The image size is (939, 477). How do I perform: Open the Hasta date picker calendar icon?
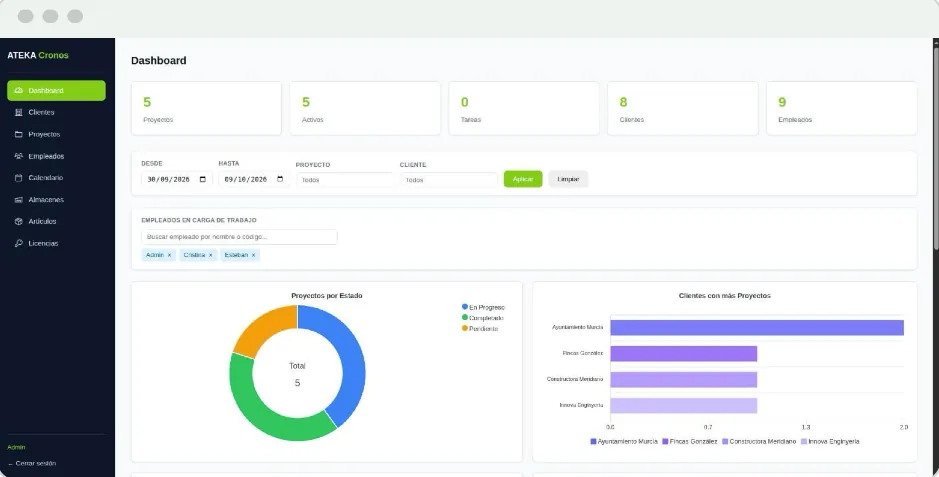click(x=280, y=179)
